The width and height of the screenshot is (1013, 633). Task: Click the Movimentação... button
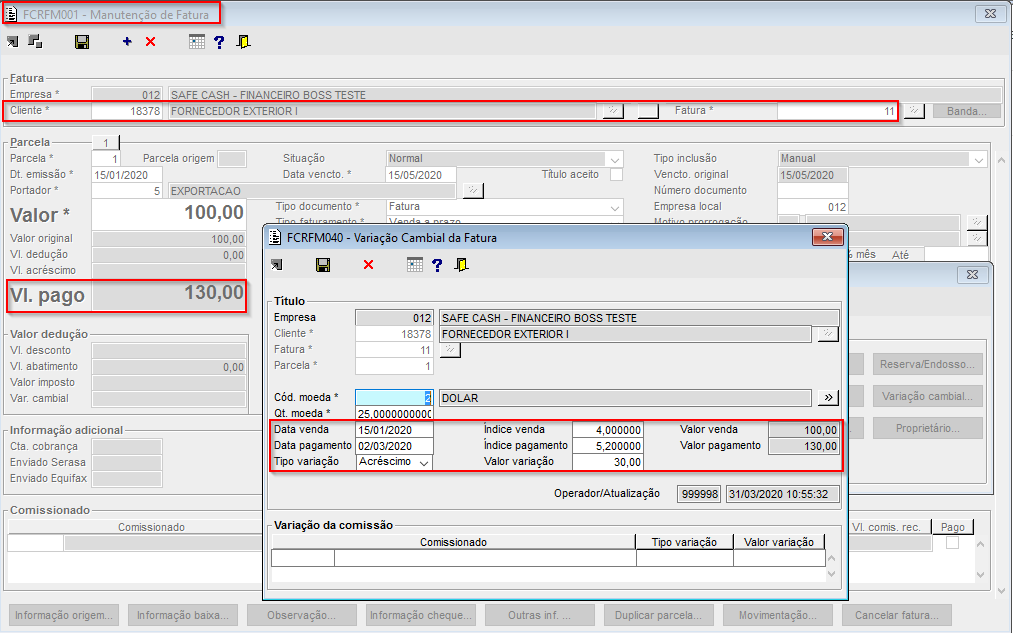pos(778,615)
